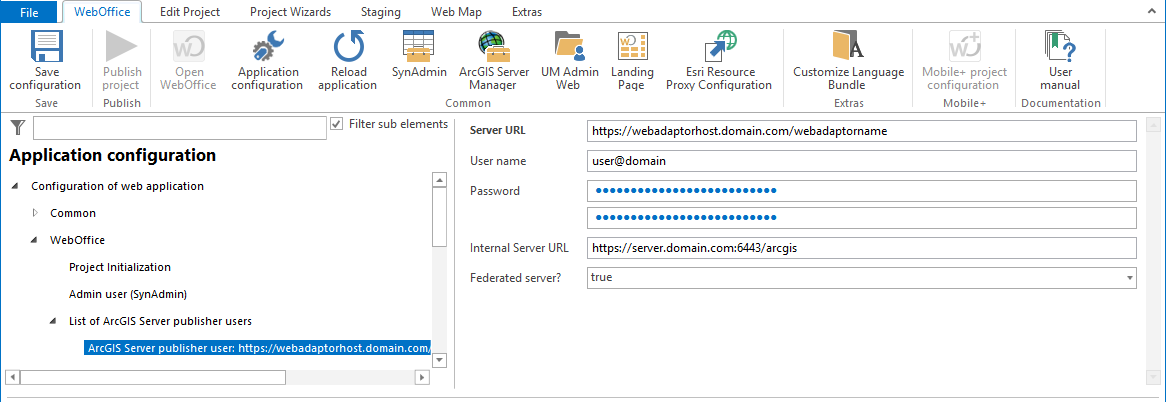Collapse the WebOffice tree node
This screenshot has height=402, width=1166.
(35, 240)
